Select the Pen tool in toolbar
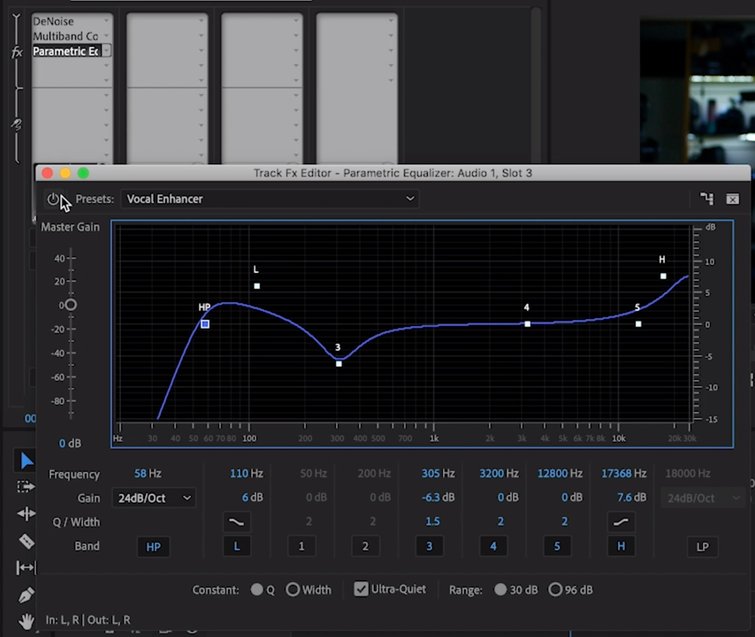The height and width of the screenshot is (637, 755). click(26, 595)
